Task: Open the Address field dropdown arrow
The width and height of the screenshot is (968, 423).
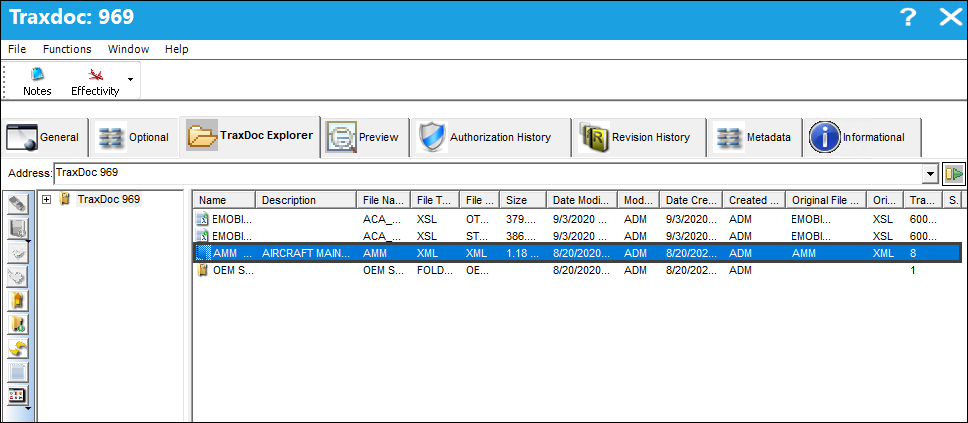Action: click(930, 175)
